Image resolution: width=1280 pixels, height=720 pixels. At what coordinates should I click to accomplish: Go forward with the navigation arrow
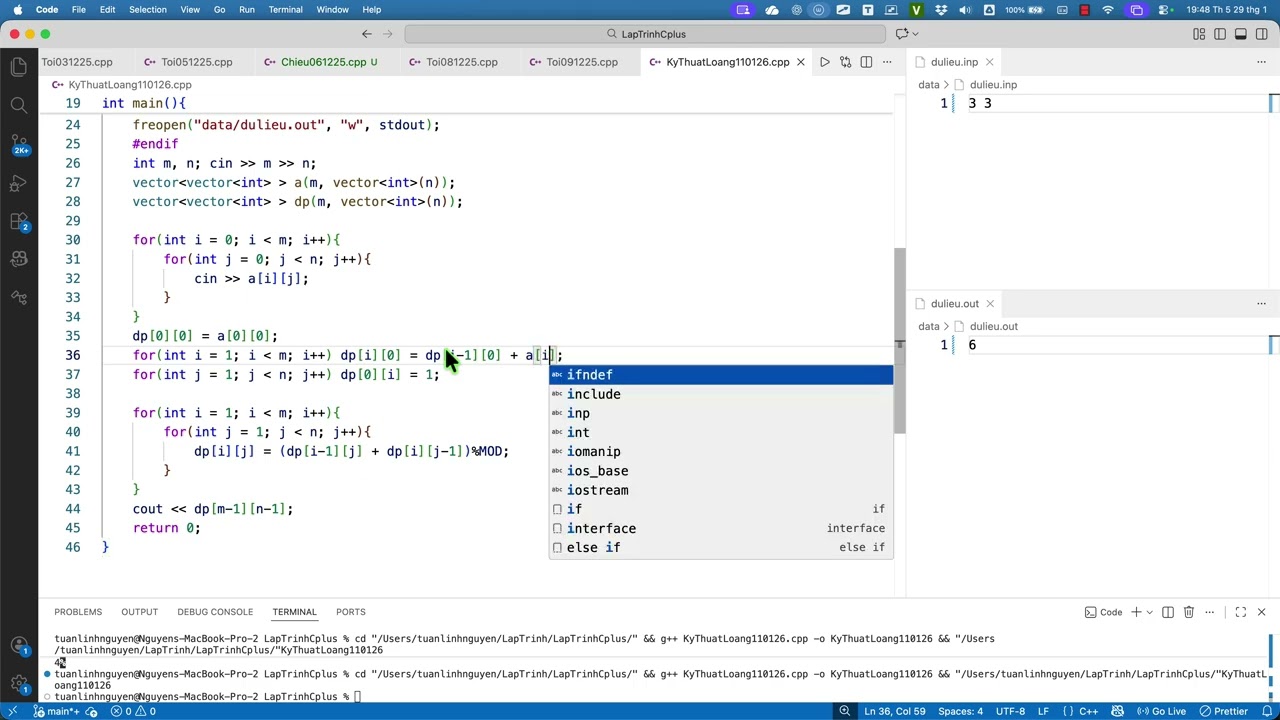pyautogui.click(x=388, y=34)
